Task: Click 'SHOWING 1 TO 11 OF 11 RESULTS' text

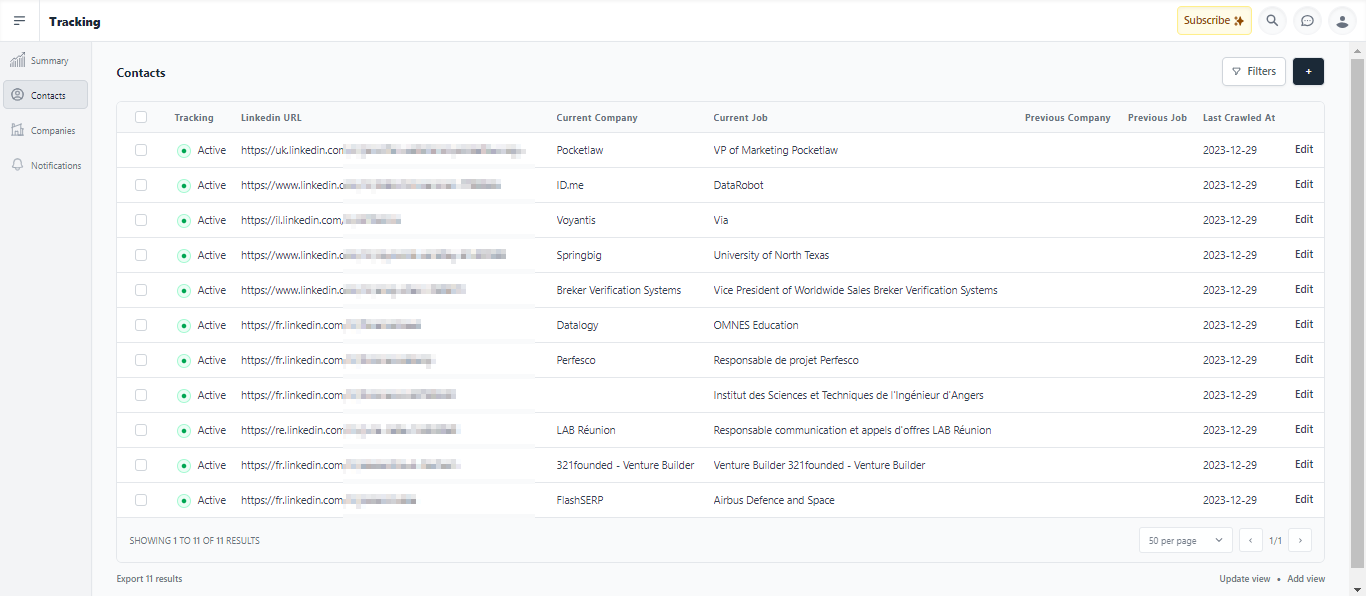Action: tap(194, 541)
